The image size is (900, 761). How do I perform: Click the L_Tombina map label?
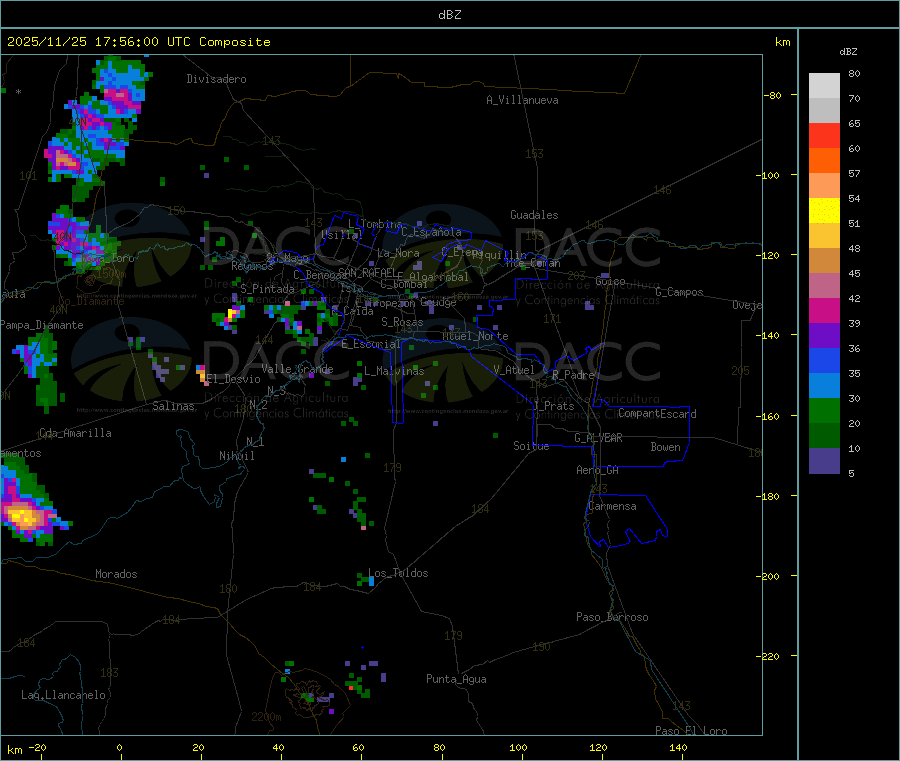tap(375, 224)
